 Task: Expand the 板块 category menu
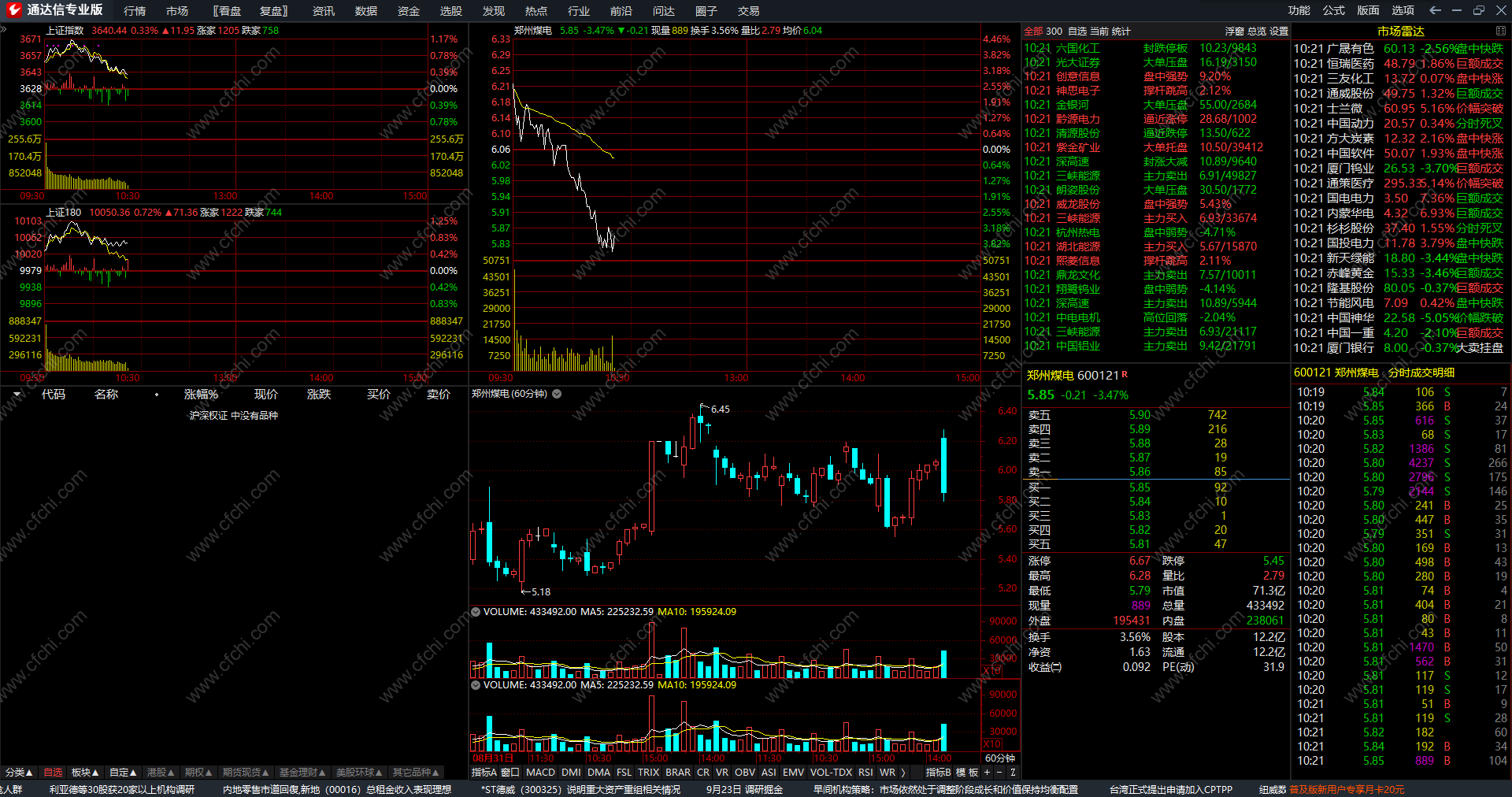tap(85, 773)
